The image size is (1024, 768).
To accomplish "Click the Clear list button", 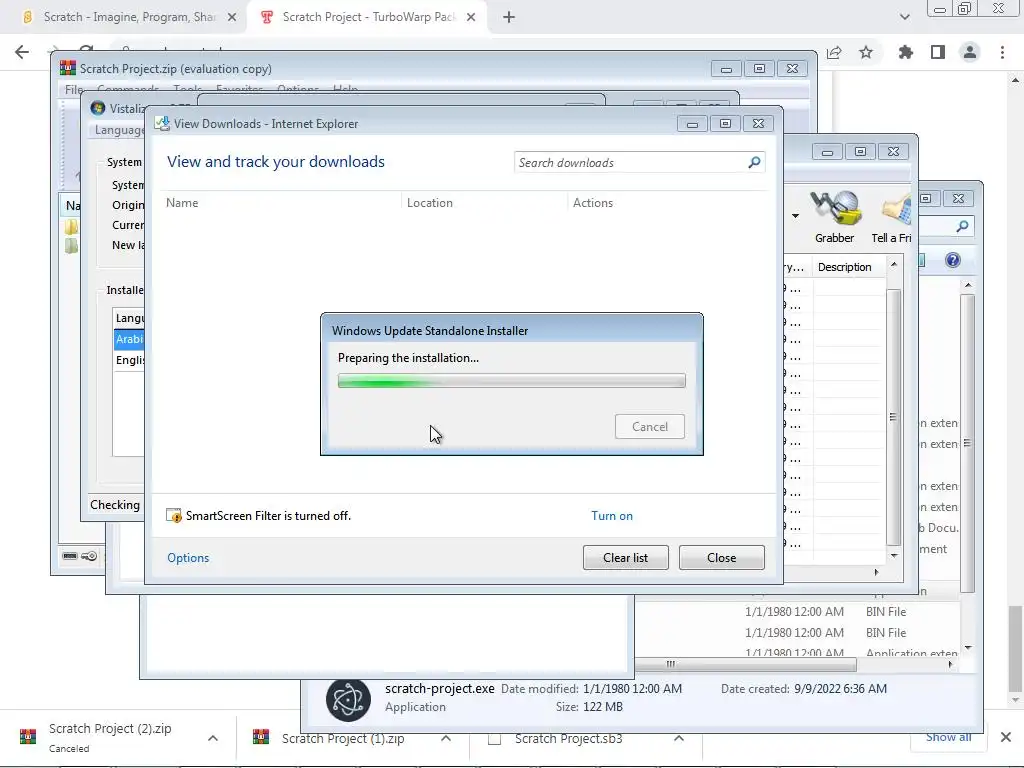I will pyautogui.click(x=626, y=558).
